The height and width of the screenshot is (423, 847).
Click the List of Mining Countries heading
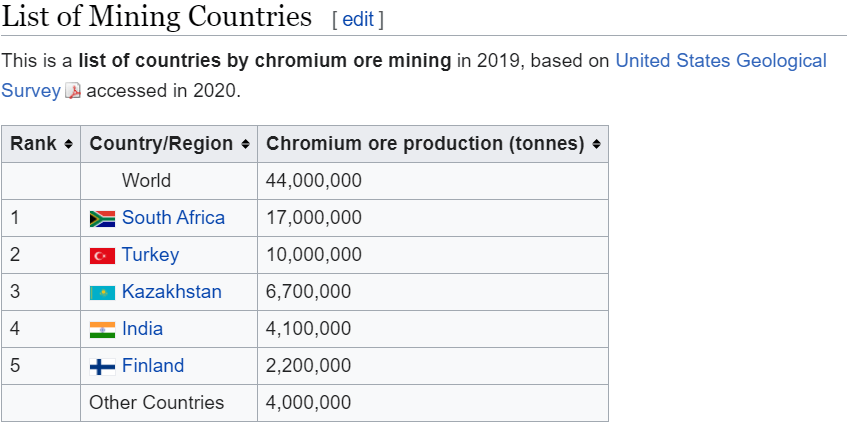(x=157, y=18)
